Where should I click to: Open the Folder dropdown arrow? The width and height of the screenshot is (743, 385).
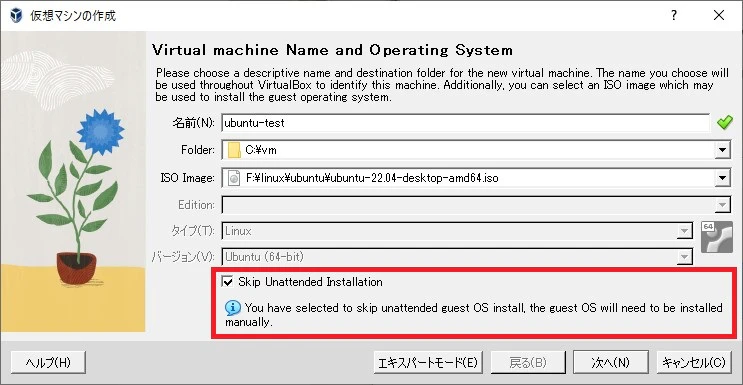pos(722,150)
